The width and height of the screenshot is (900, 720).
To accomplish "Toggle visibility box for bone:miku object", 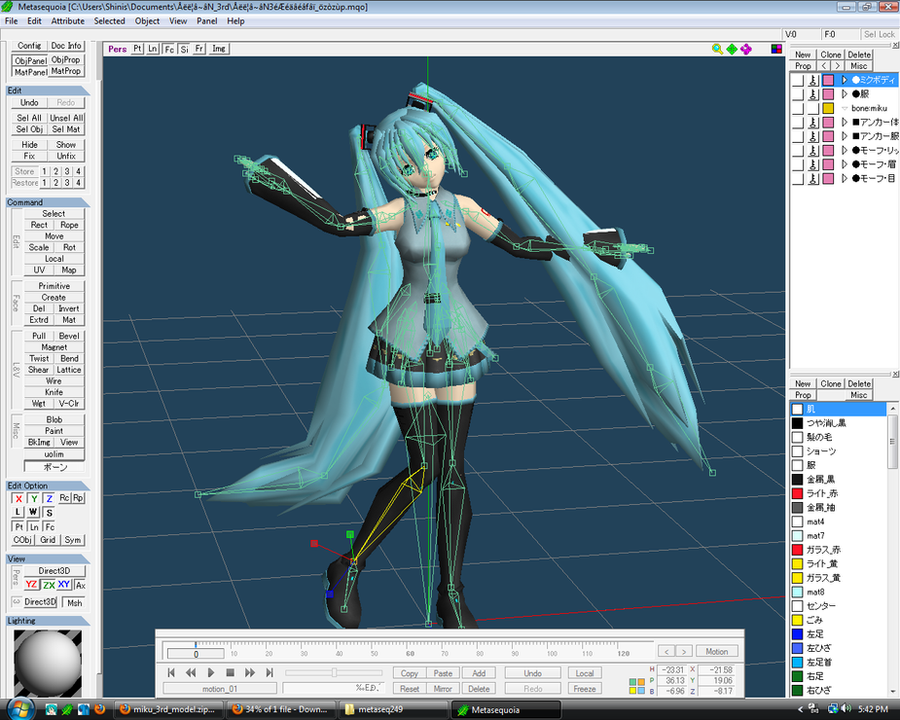I will (798, 109).
